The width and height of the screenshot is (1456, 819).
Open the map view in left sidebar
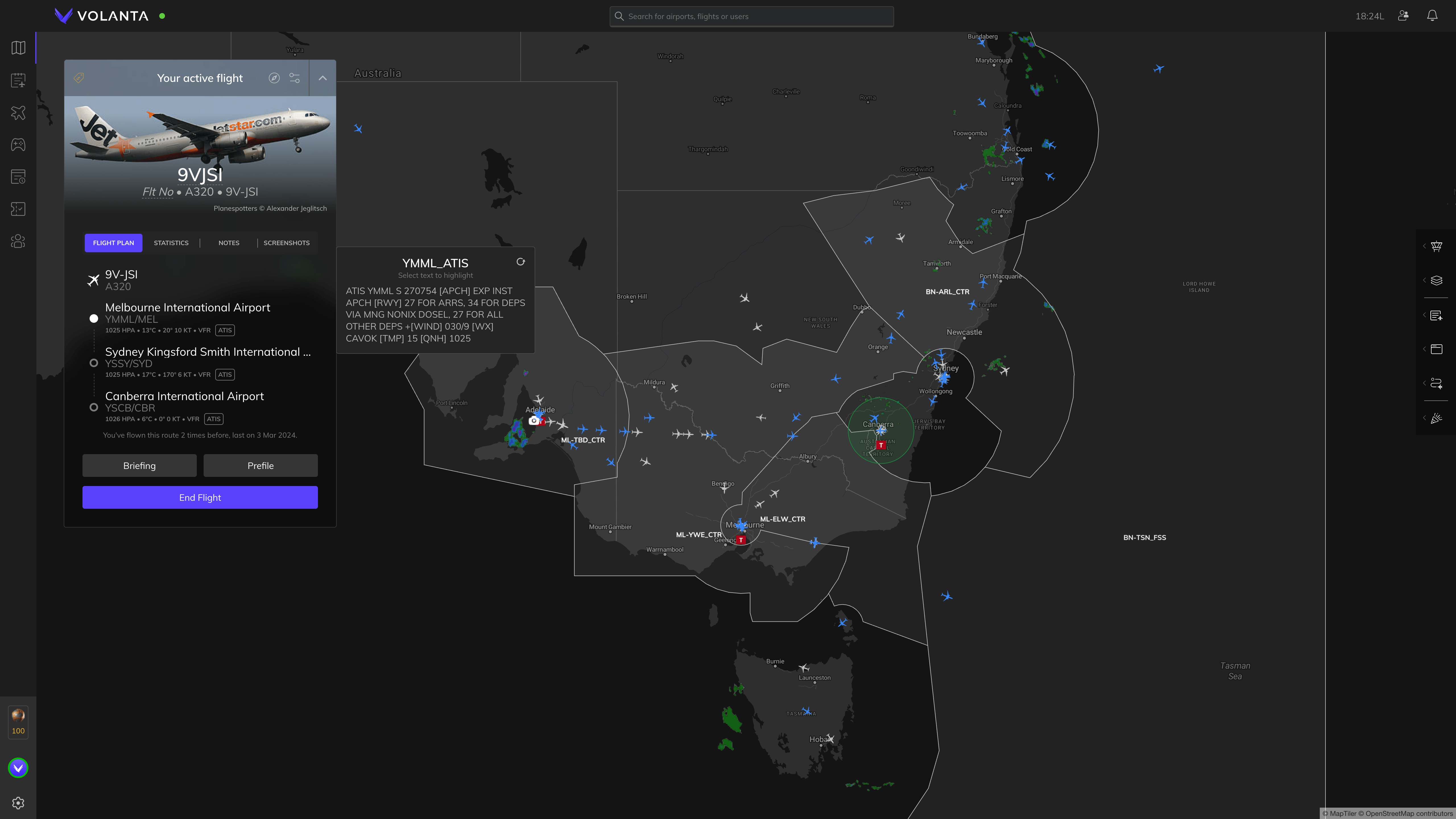pos(18,47)
